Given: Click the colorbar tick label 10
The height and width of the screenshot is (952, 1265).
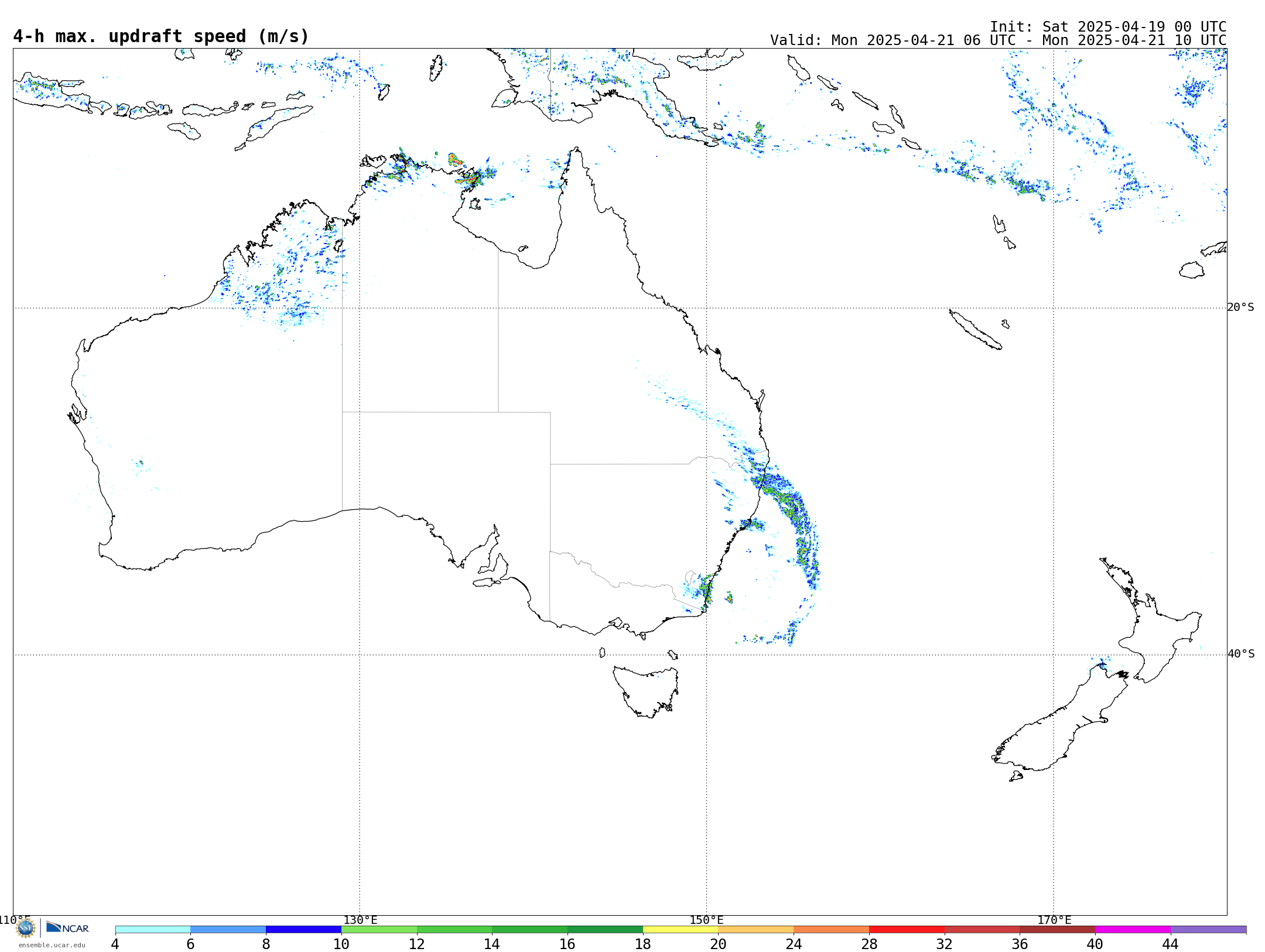Looking at the screenshot, I should [341, 944].
